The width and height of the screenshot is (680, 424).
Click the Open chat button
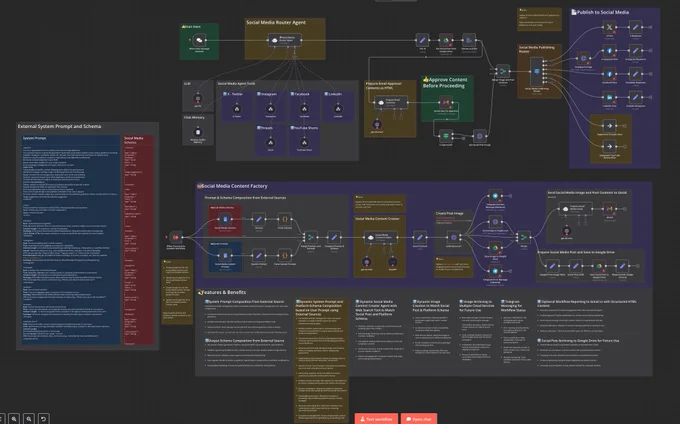pyautogui.click(x=419, y=419)
